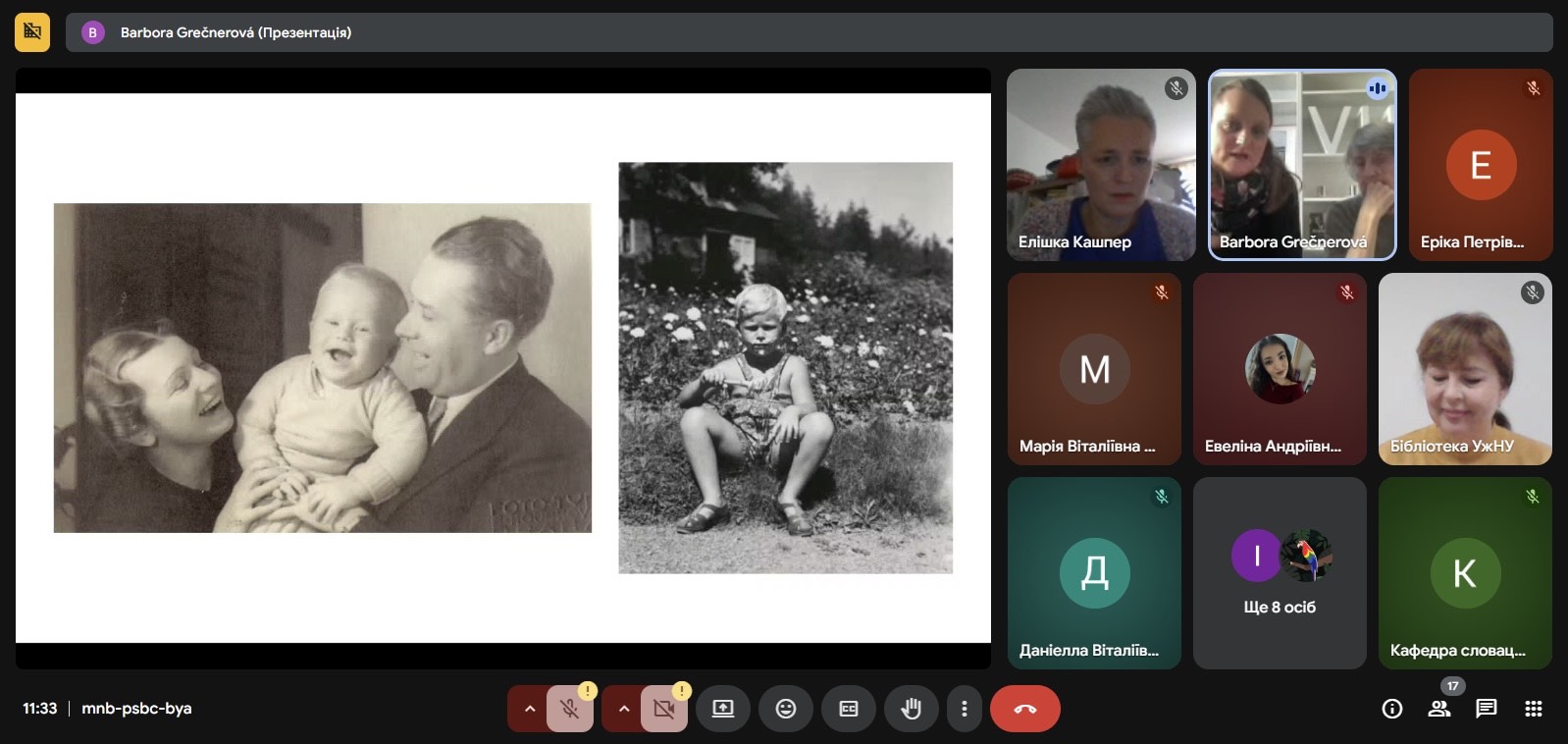Unmute the microphone
1568x744 pixels.
[x=569, y=709]
